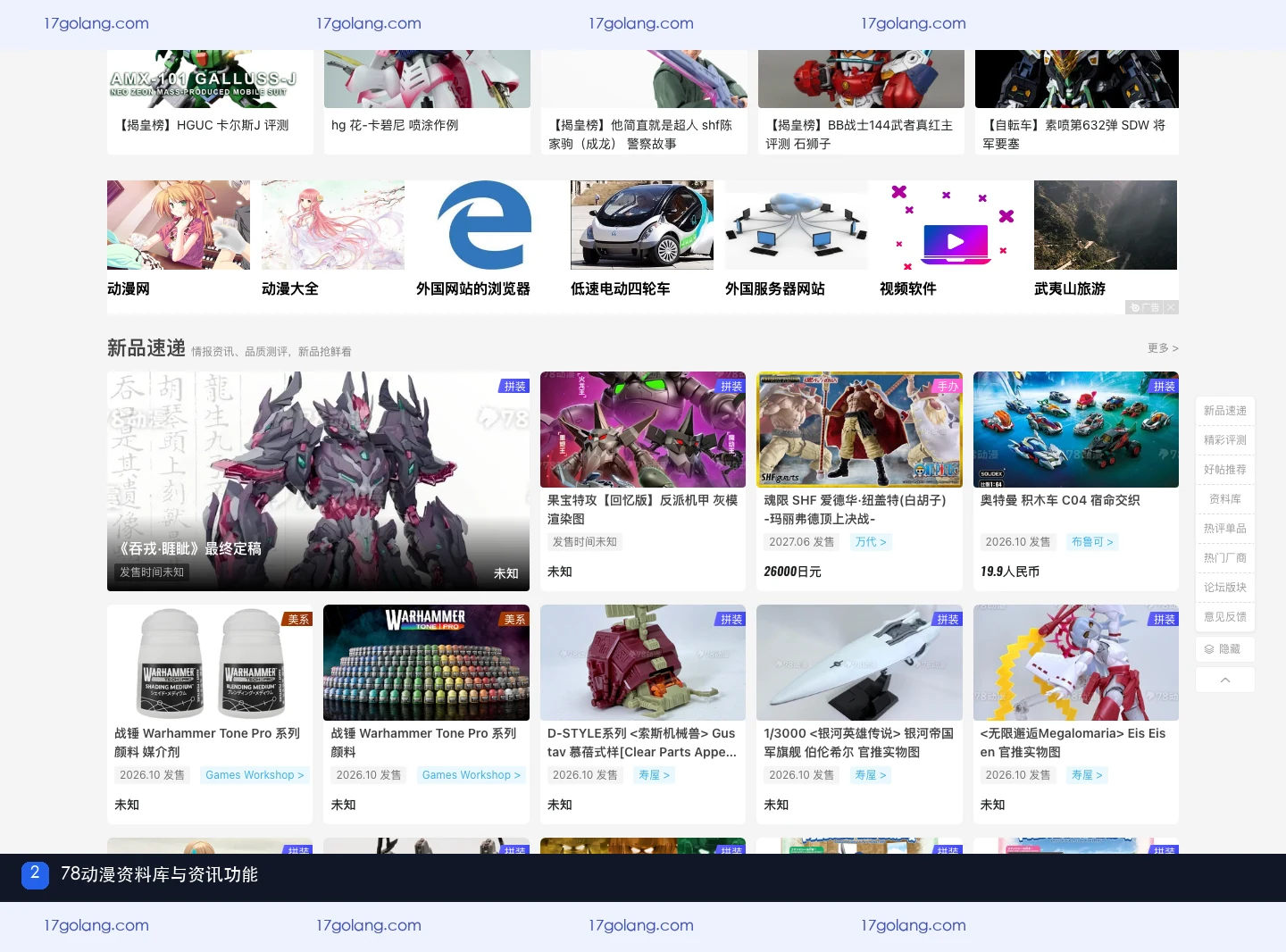Open the 银河英雄传说 伯伦希尔 product card
Screen dimensions: 1286x952
tap(859, 714)
